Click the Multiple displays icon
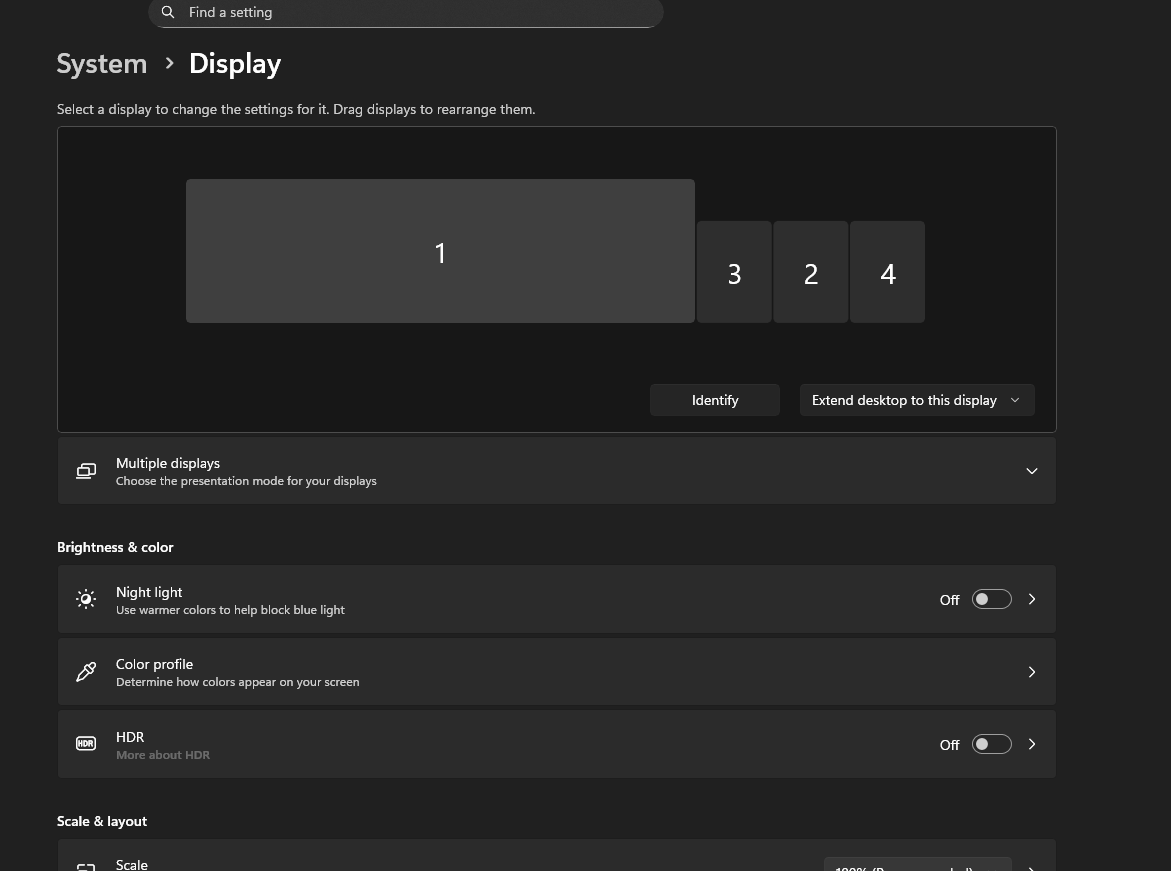 tap(86, 471)
